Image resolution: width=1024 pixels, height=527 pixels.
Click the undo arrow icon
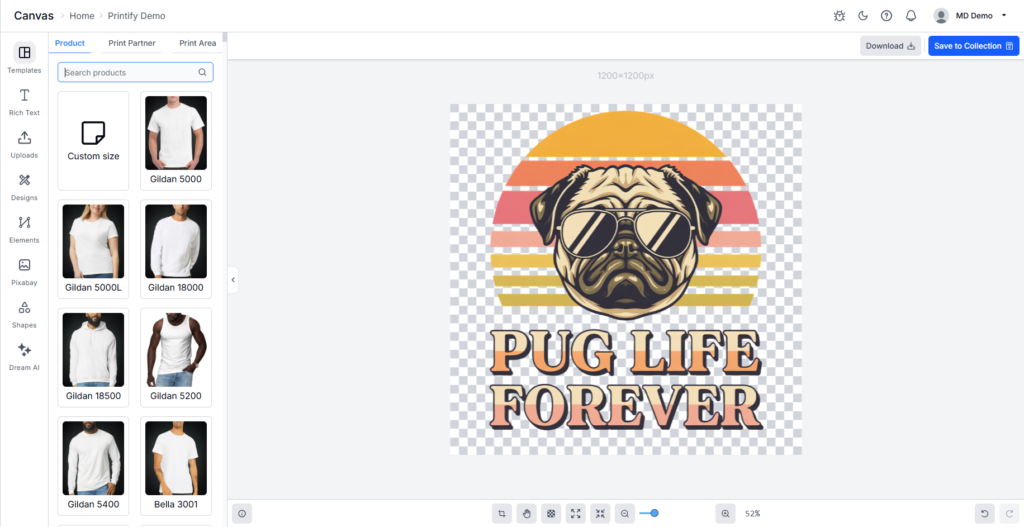tap(985, 513)
